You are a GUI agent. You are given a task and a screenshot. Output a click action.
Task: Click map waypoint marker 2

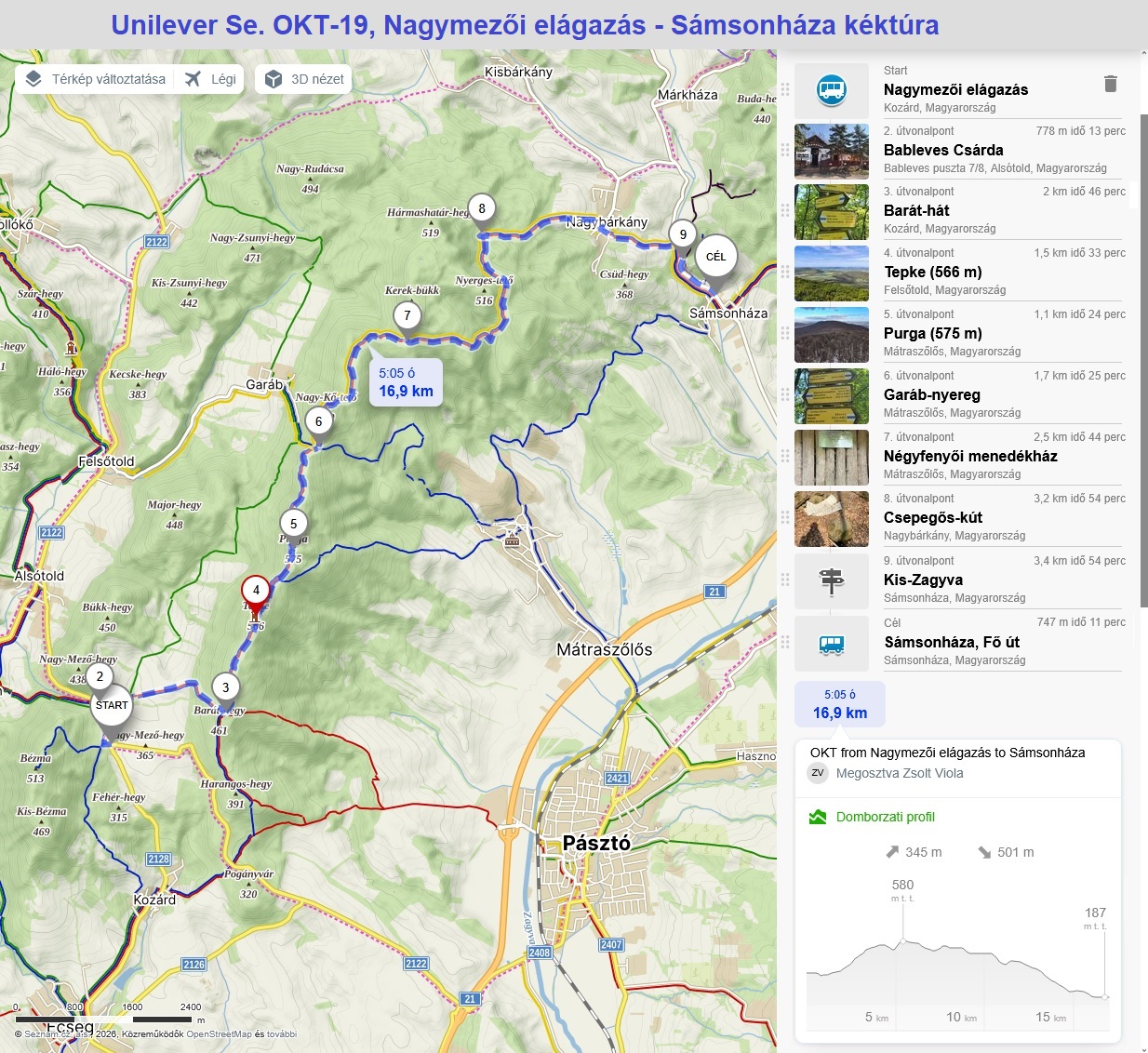[x=100, y=676]
